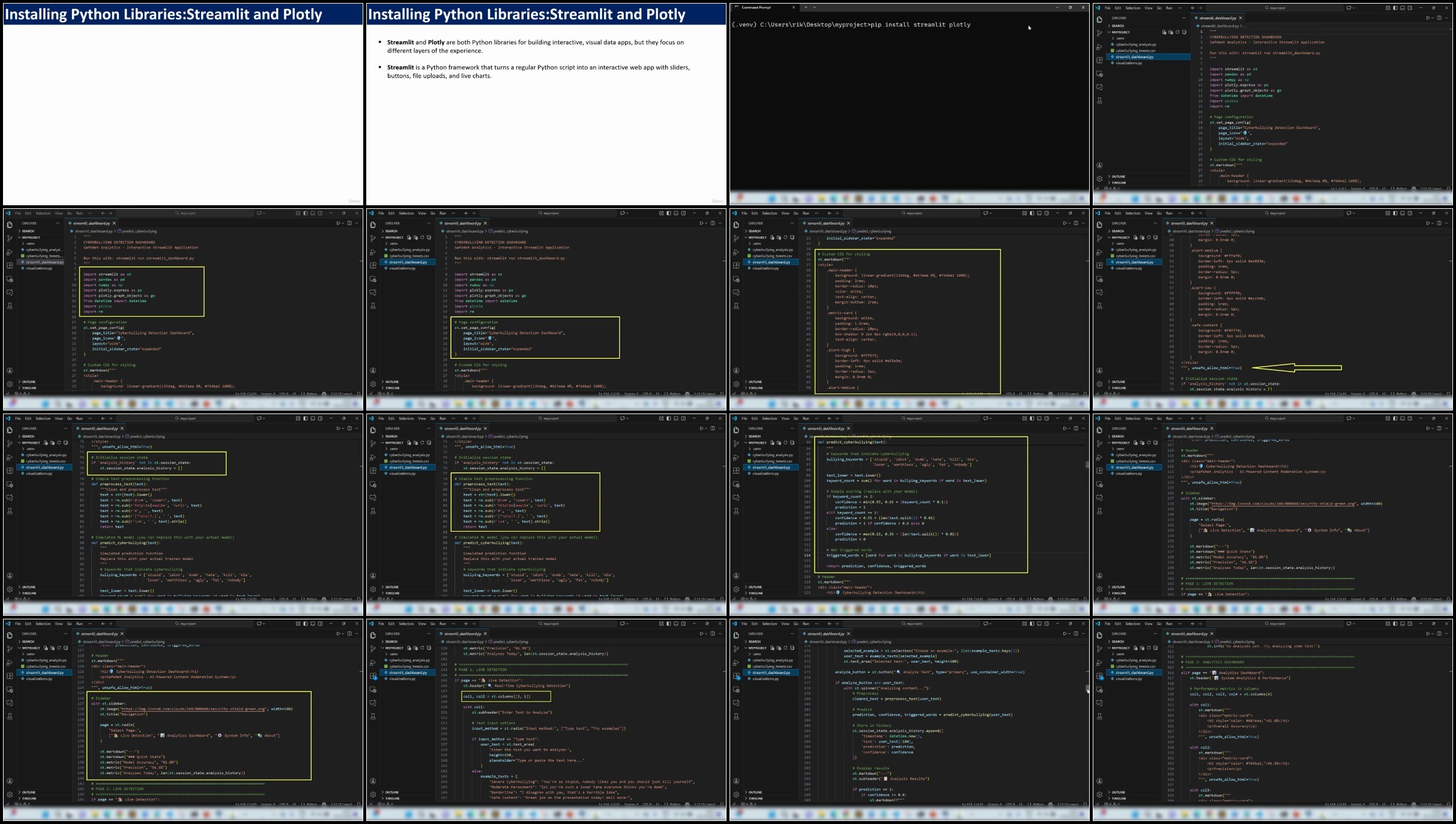
Task: Toggle secondary sidebar in top-row VS Code title bar
Action: coord(1409,8)
